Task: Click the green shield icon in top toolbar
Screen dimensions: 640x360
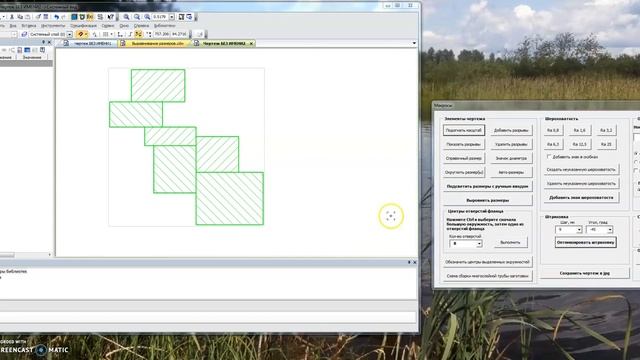Action: coord(82,17)
